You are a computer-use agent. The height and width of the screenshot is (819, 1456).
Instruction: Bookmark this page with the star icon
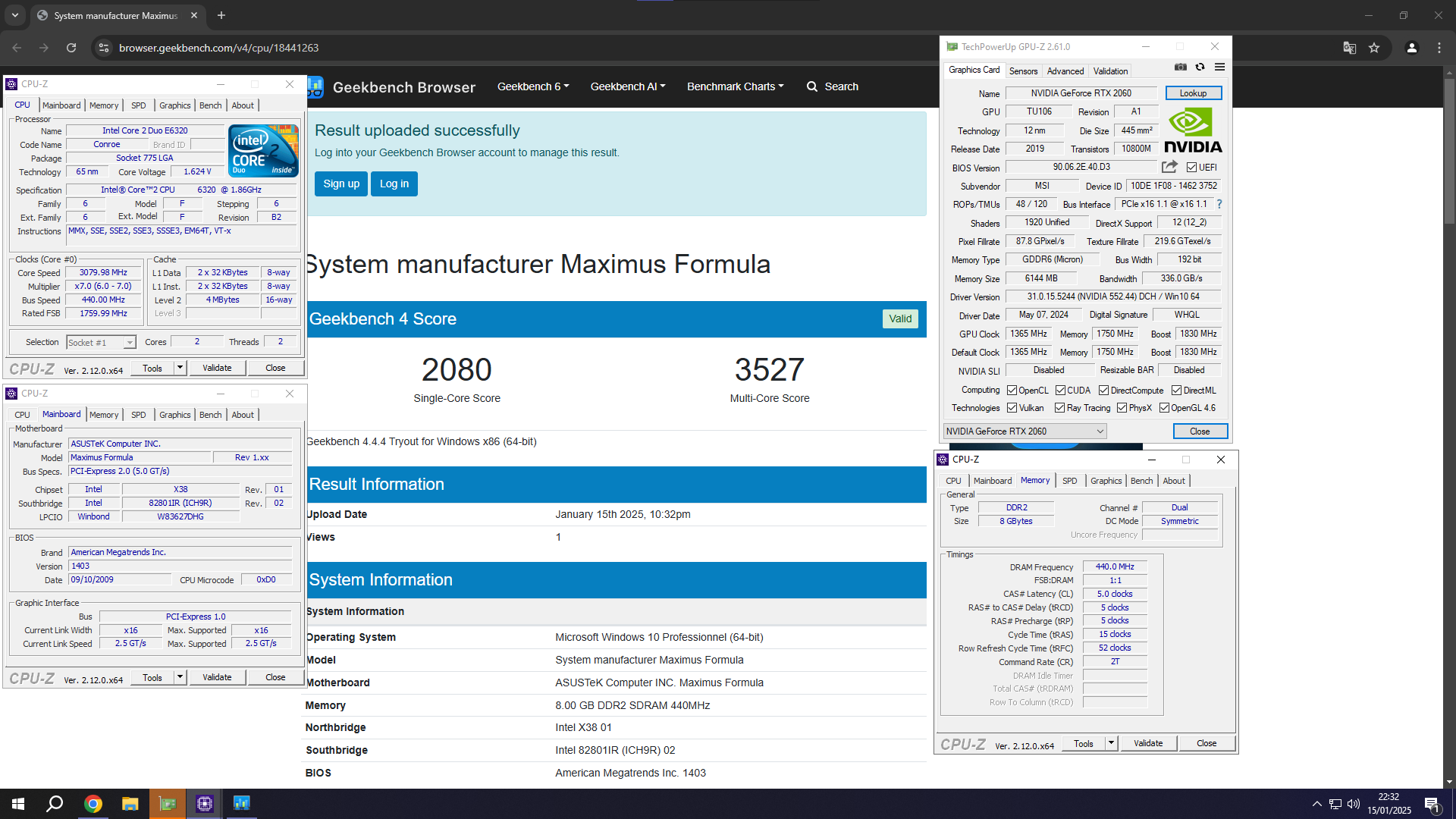(x=1374, y=48)
